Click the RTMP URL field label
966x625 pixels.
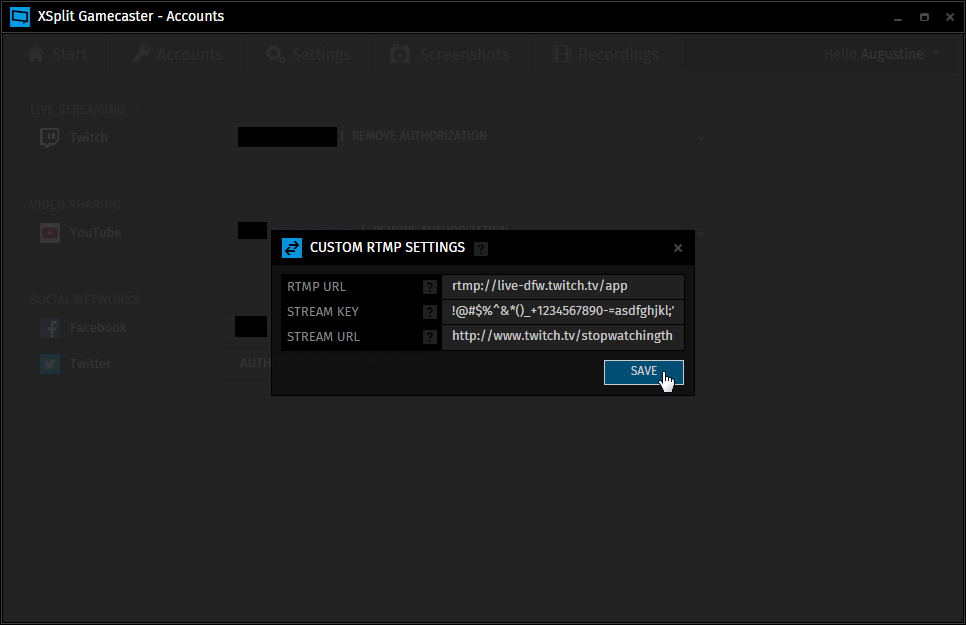[317, 287]
